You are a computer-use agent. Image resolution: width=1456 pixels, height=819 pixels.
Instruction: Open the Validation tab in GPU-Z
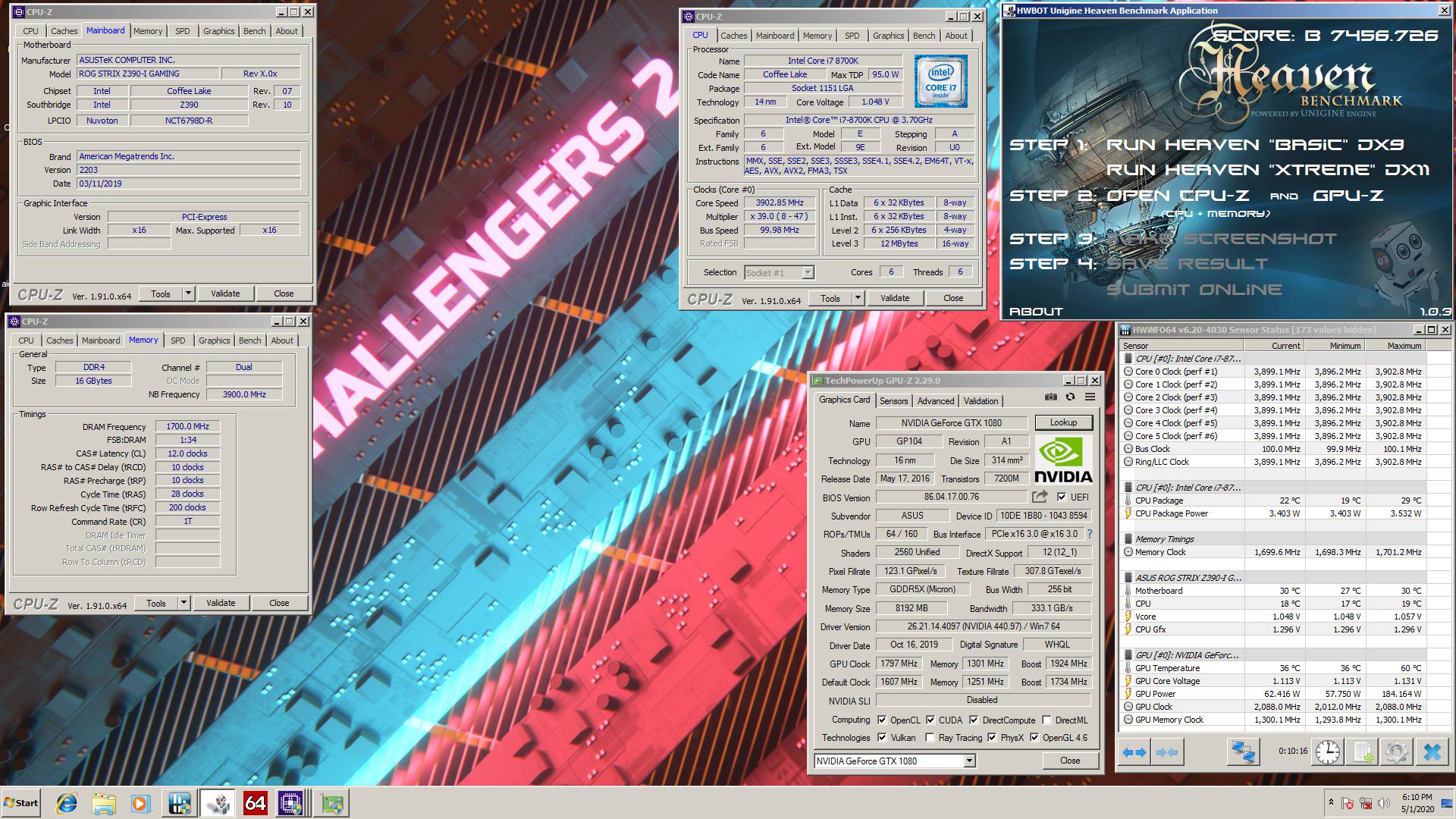[x=981, y=401]
